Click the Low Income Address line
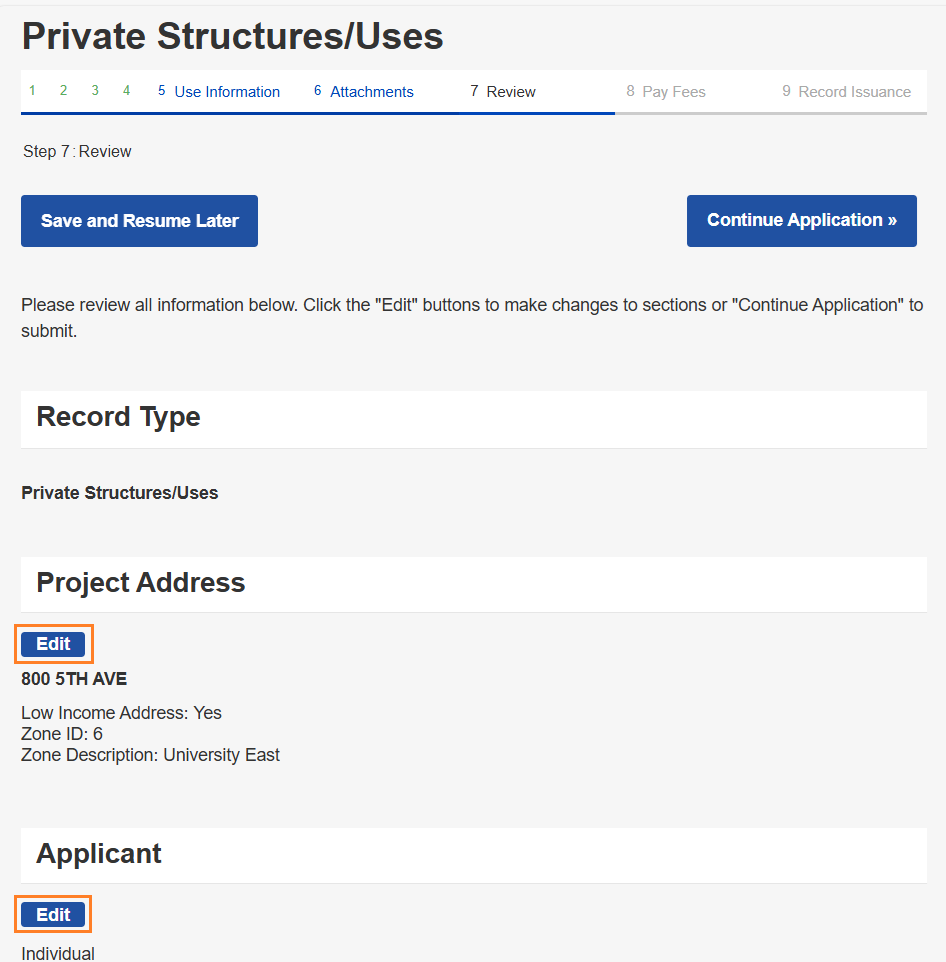Screen dimensions: 946x962 click(x=121, y=713)
